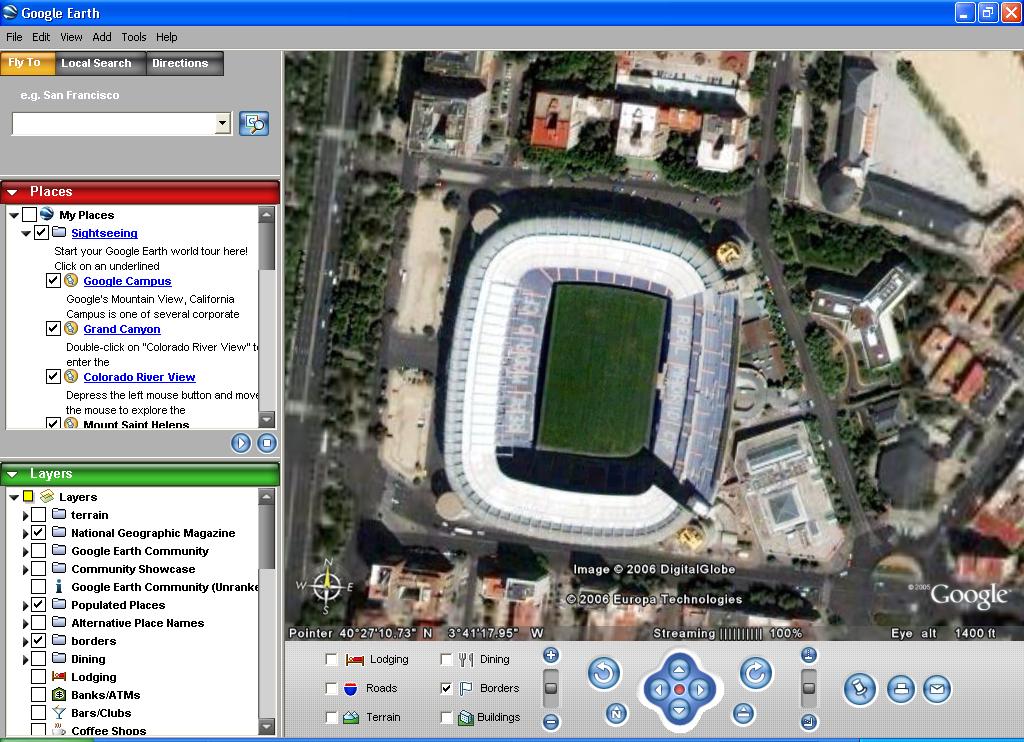
Task: Pan the view down arrow
Action: point(679,710)
